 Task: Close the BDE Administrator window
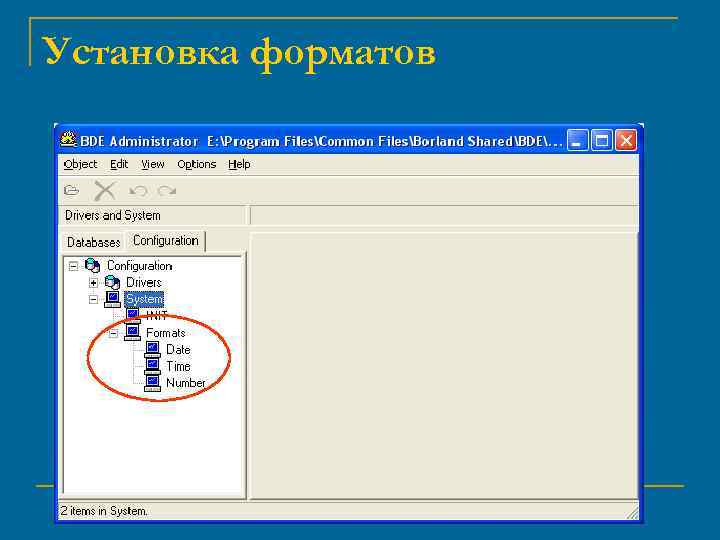click(x=626, y=140)
